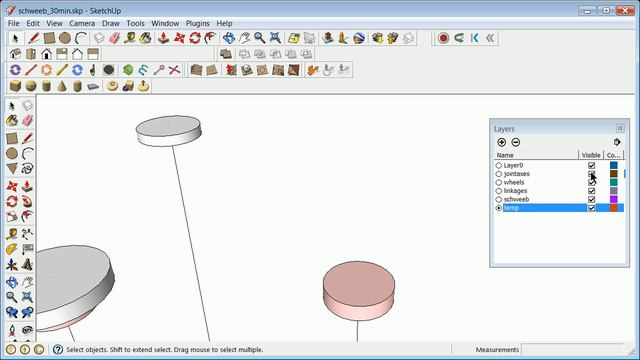Image resolution: width=640 pixels, height=360 pixels.
Task: Set jointaxes as the active layer
Action: tap(498, 174)
